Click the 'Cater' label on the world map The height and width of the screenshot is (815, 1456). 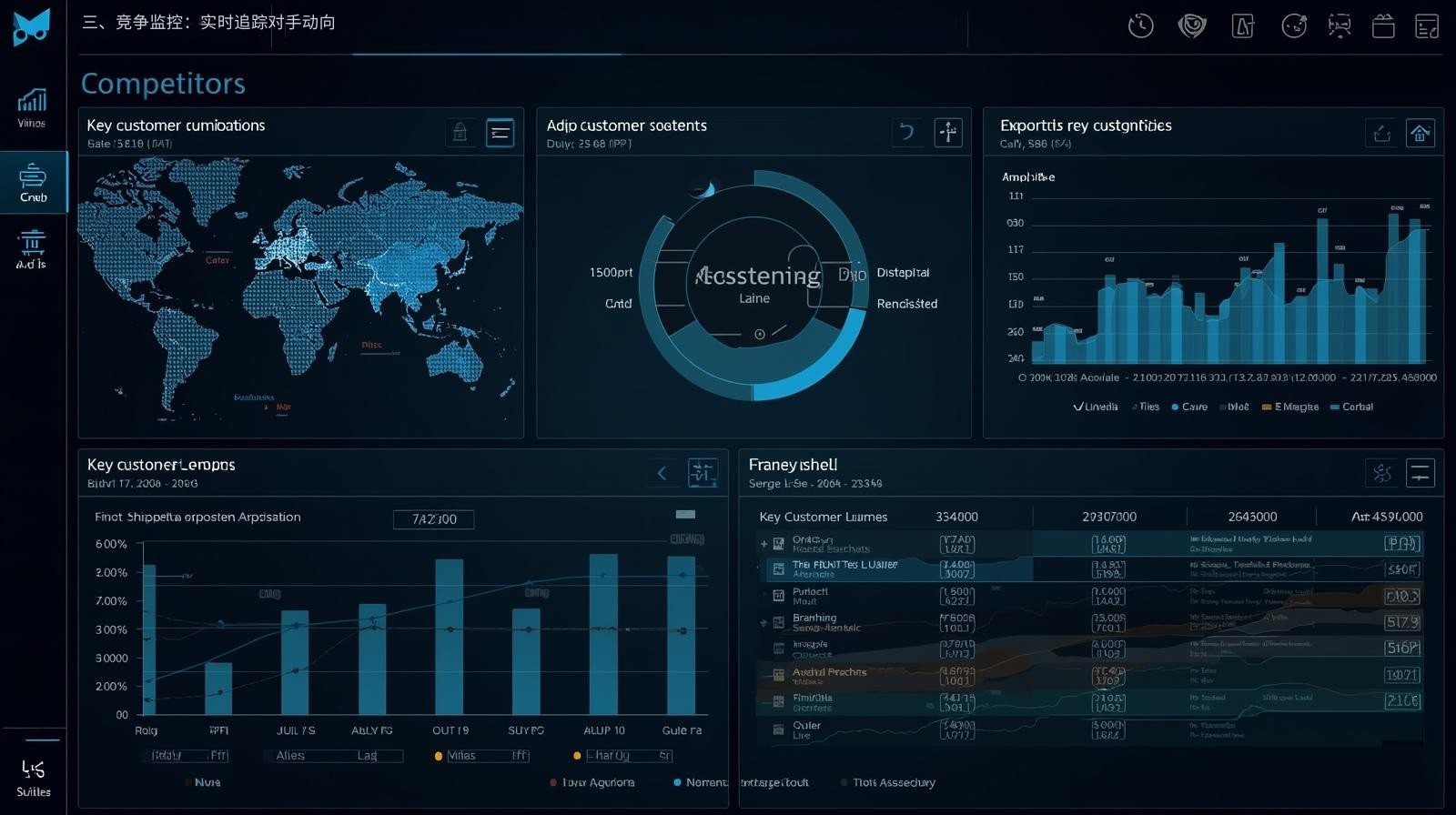coord(217,260)
